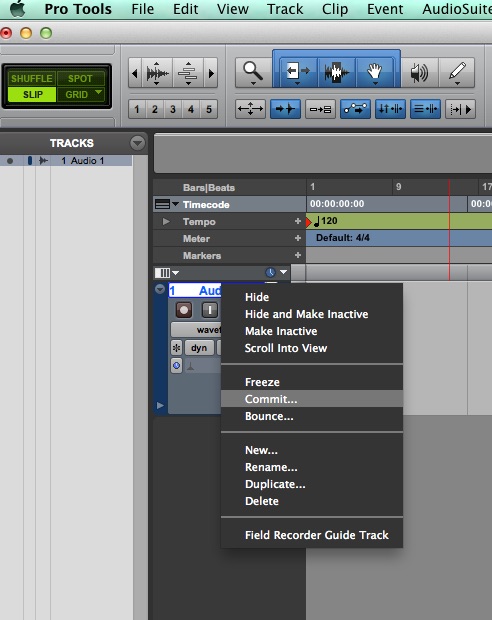The image size is (492, 620).
Task: Select Bounce... menu entry
Action: click(x=312, y=416)
